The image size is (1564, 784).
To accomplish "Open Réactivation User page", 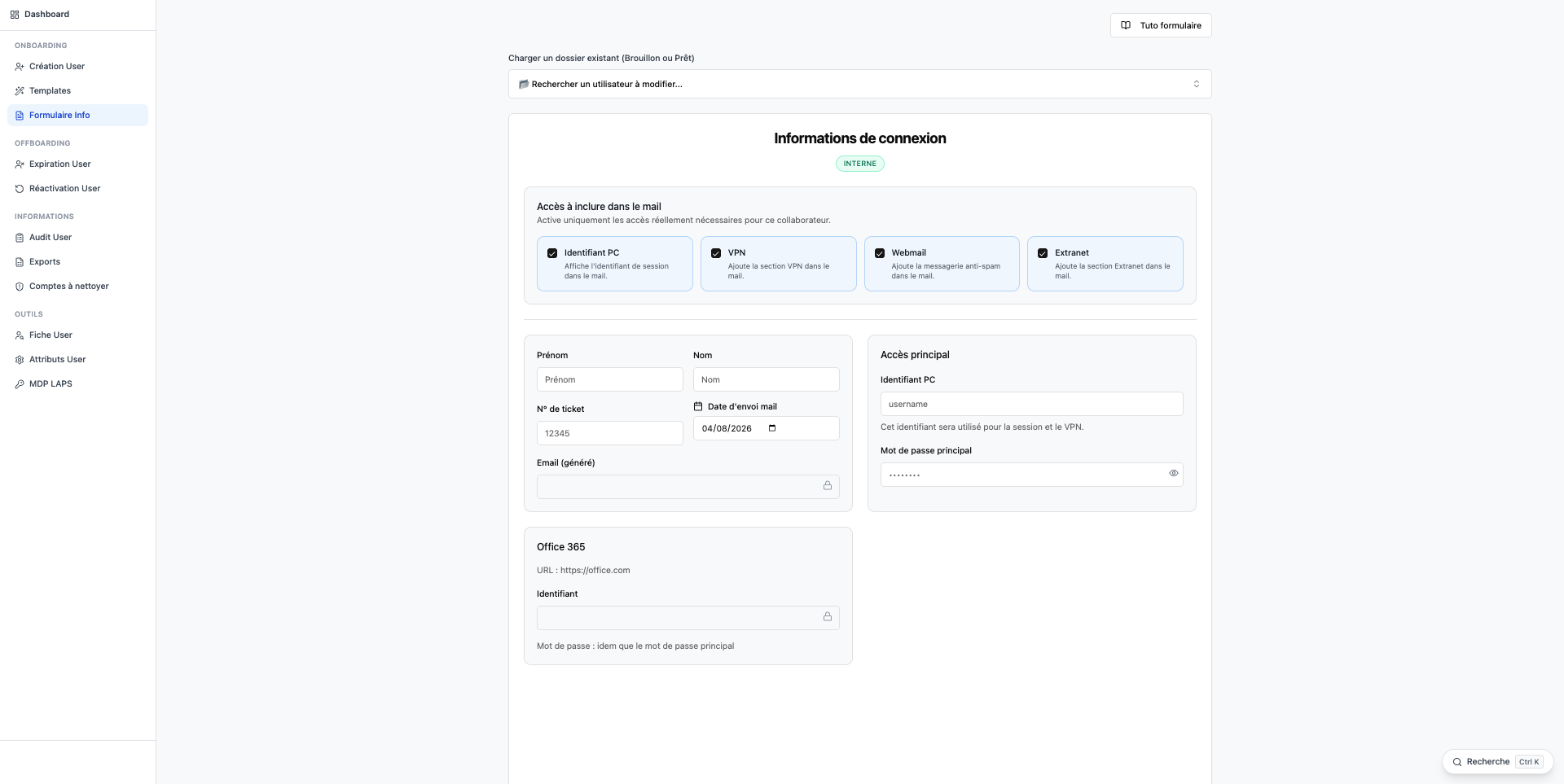I will point(77,189).
